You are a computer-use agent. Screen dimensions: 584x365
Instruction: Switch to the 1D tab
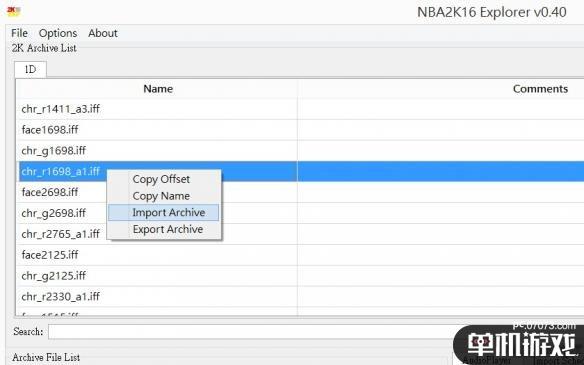[30, 70]
